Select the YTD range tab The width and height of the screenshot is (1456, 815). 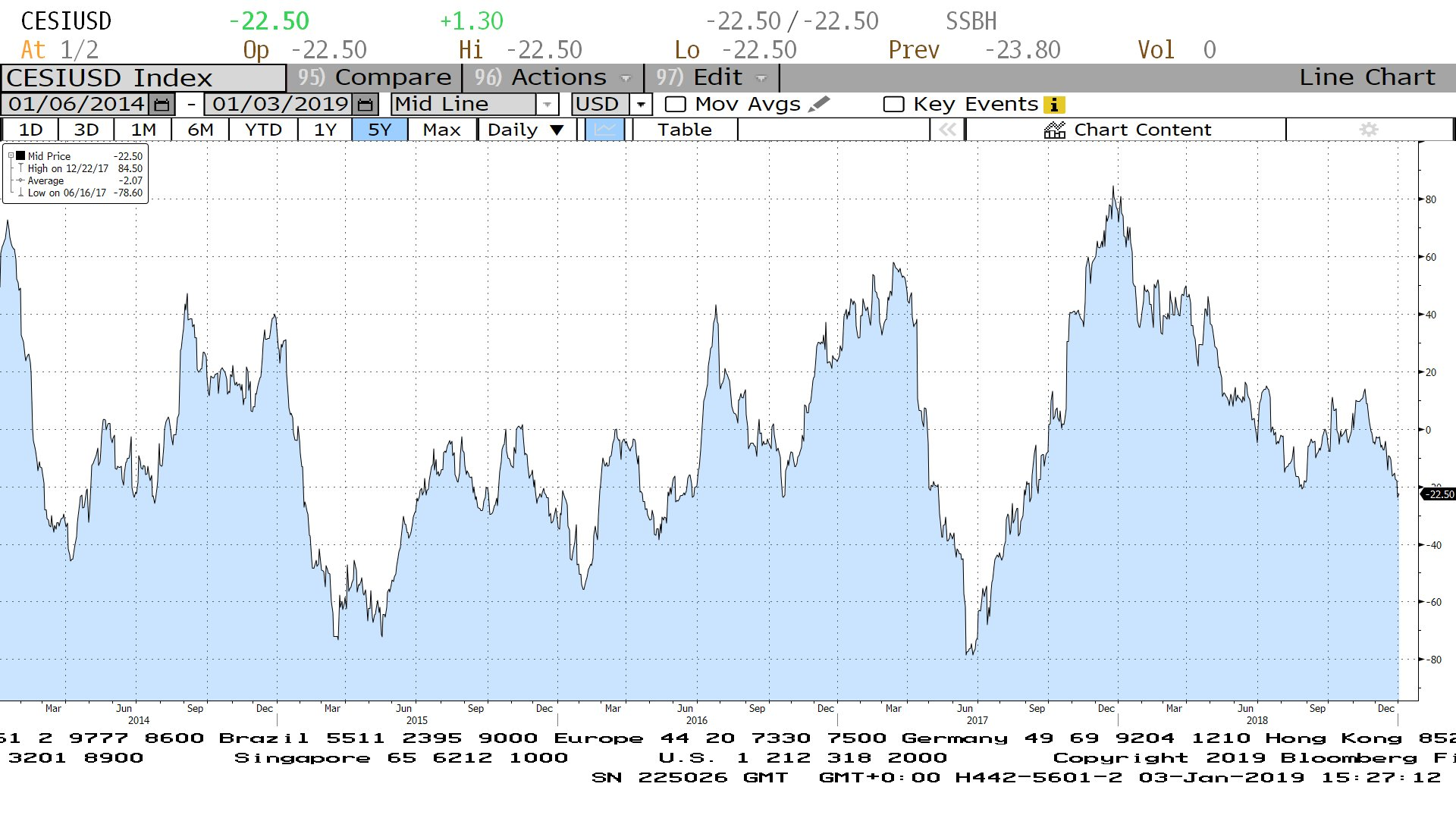click(x=263, y=130)
